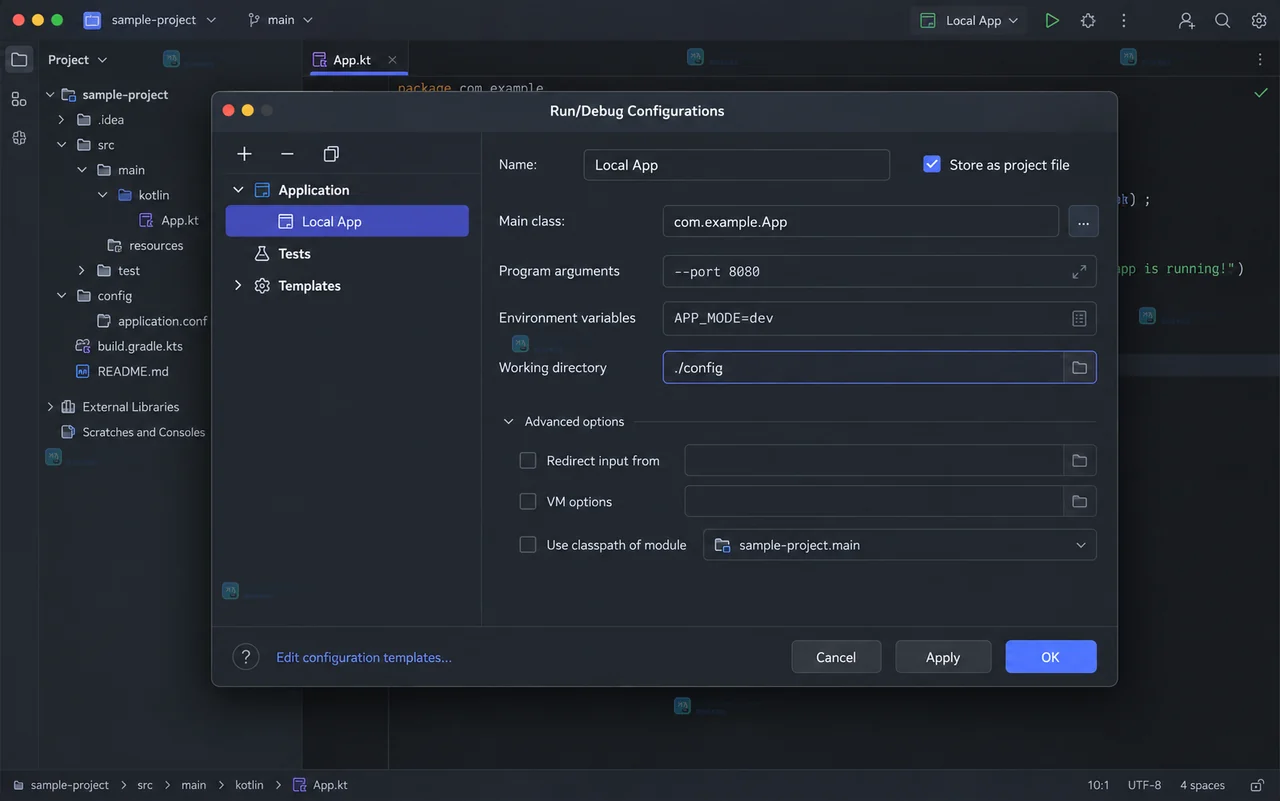Open the sample-project dropdown in title bar
This screenshot has height=801, width=1280.
163,20
